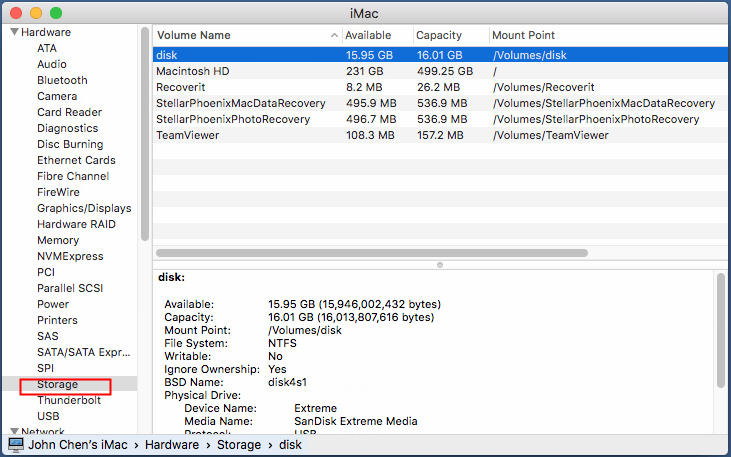This screenshot has width=731, height=457.
Task: Select Hardware RAID entry
Action: (x=76, y=224)
